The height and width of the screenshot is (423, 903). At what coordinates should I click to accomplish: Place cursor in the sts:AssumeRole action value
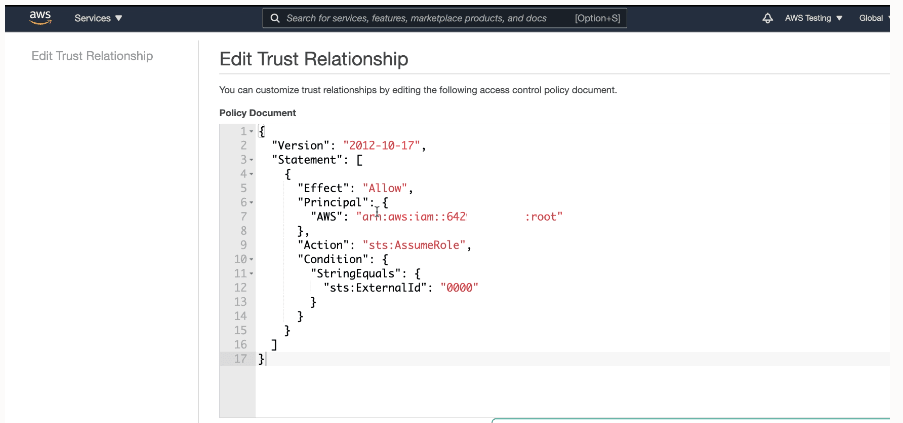(425, 245)
